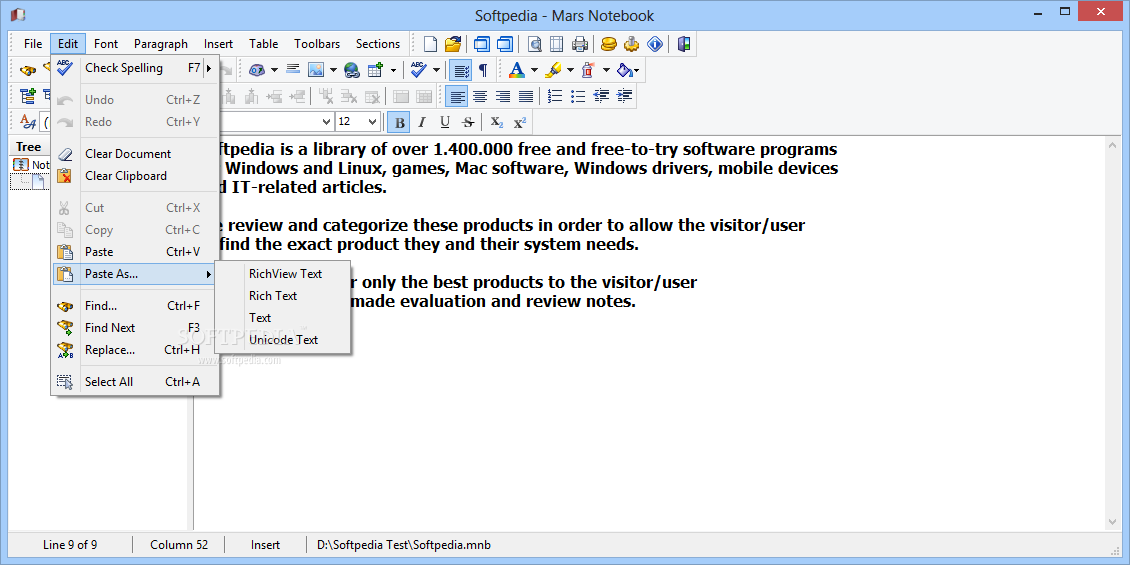Toggle Center alignment
Viewport: 1130px width, 565px height.
(480, 96)
